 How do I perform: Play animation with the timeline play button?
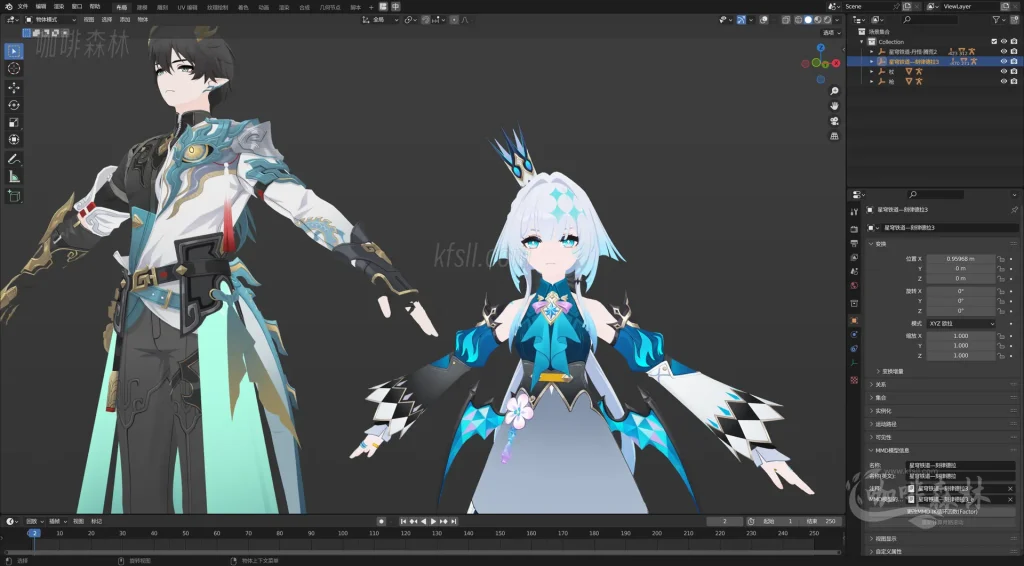coord(433,522)
